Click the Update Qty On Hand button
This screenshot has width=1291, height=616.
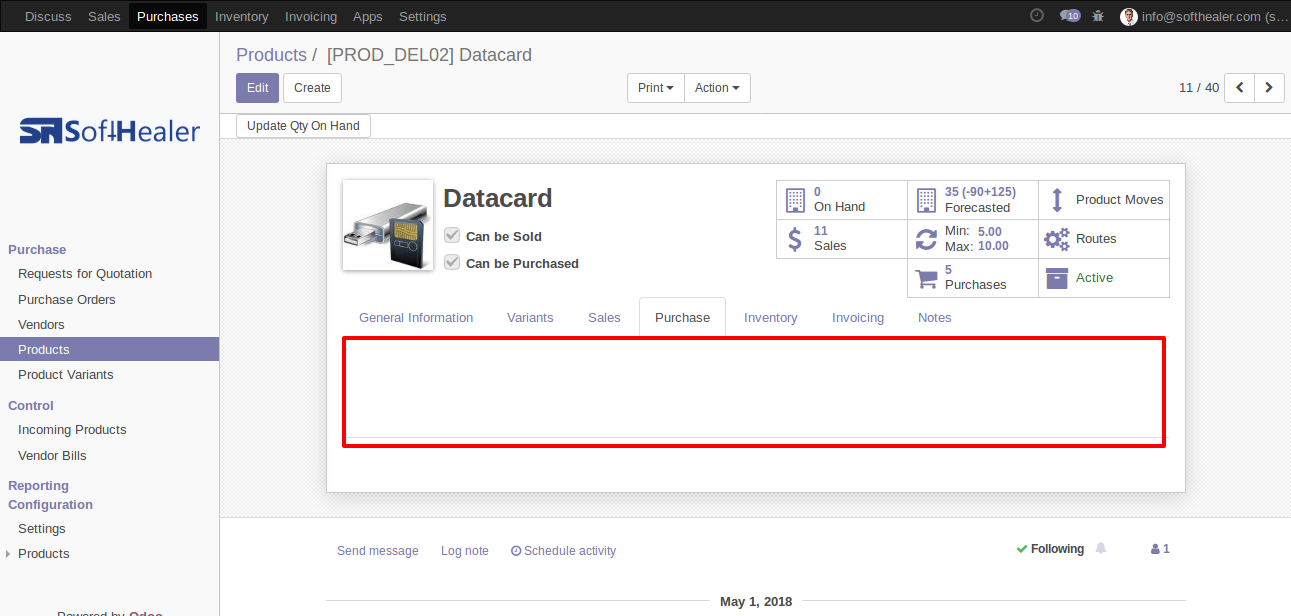(x=304, y=126)
